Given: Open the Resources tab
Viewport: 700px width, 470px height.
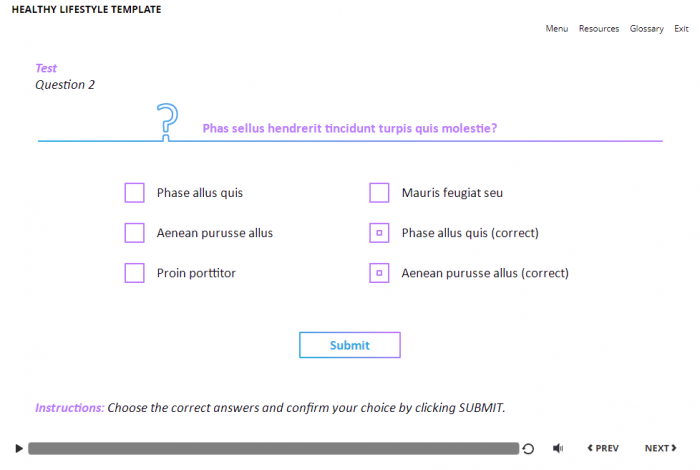Looking at the screenshot, I should (599, 29).
